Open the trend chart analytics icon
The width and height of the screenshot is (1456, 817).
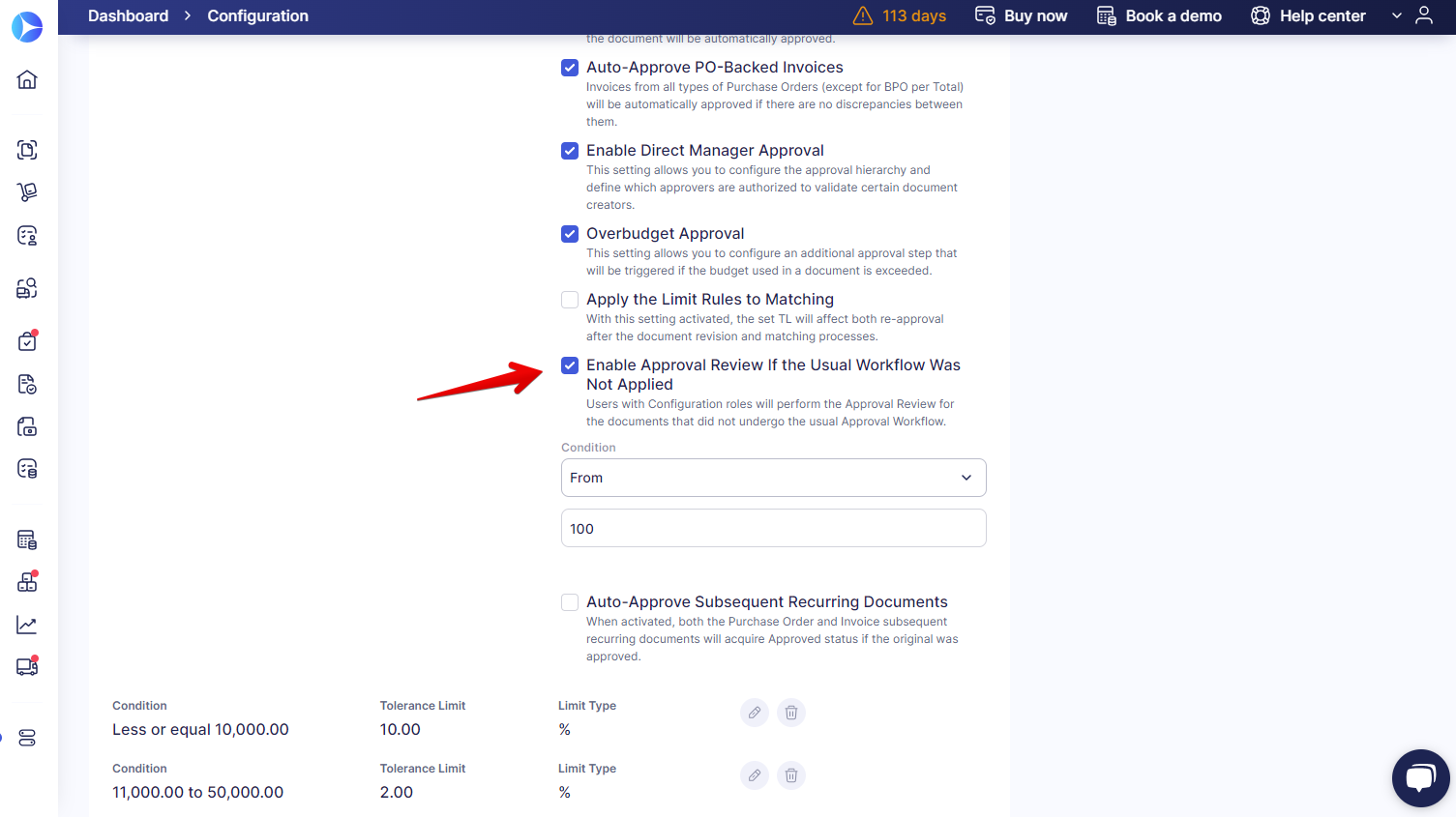[x=27, y=625]
